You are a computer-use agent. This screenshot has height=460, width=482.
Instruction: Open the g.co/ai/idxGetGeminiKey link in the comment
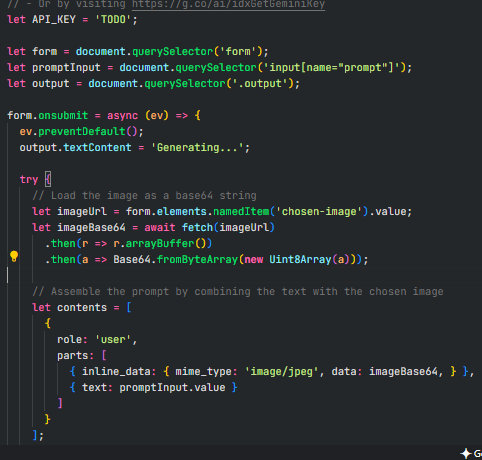pyautogui.click(x=228, y=5)
